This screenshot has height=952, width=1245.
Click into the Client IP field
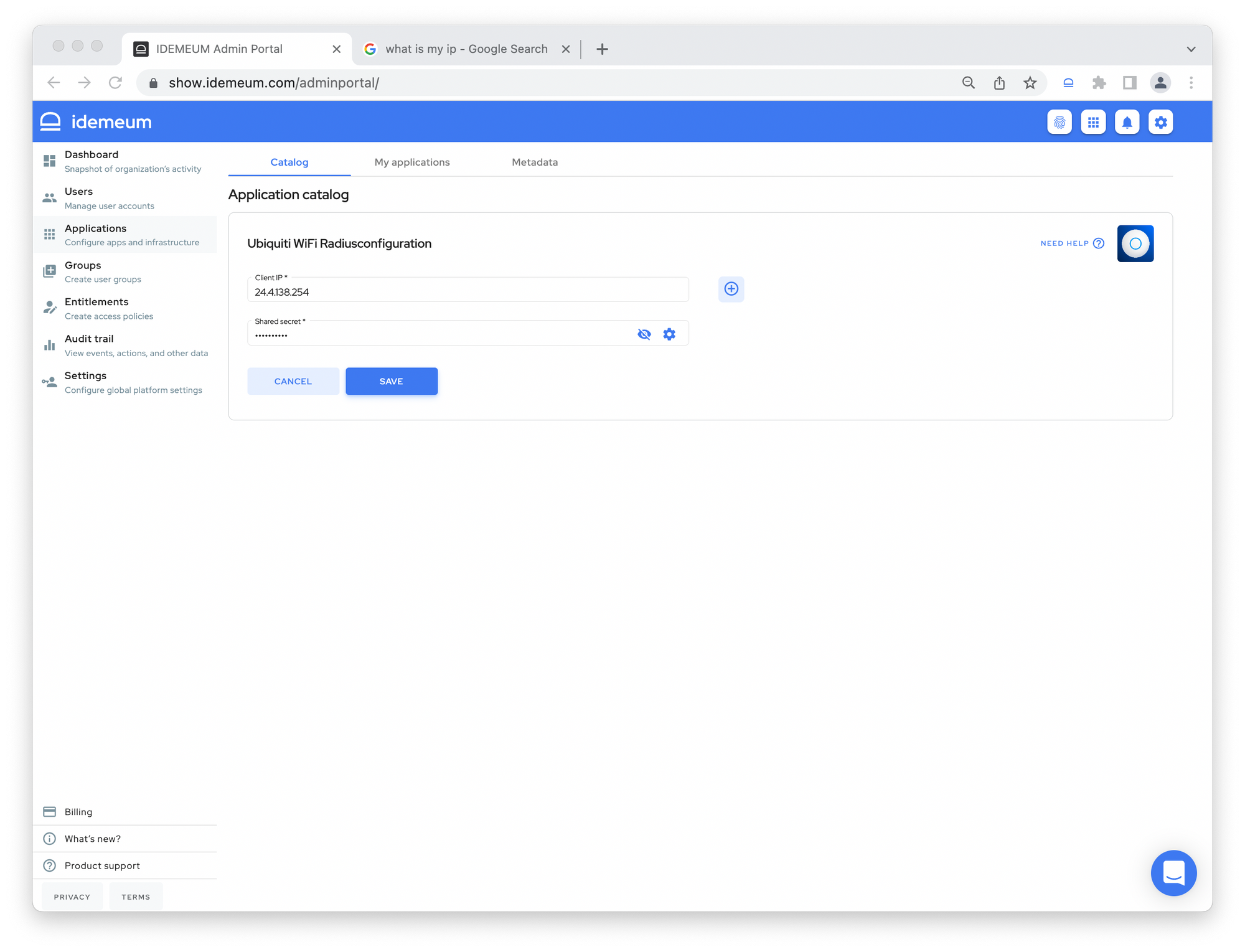[x=468, y=290]
